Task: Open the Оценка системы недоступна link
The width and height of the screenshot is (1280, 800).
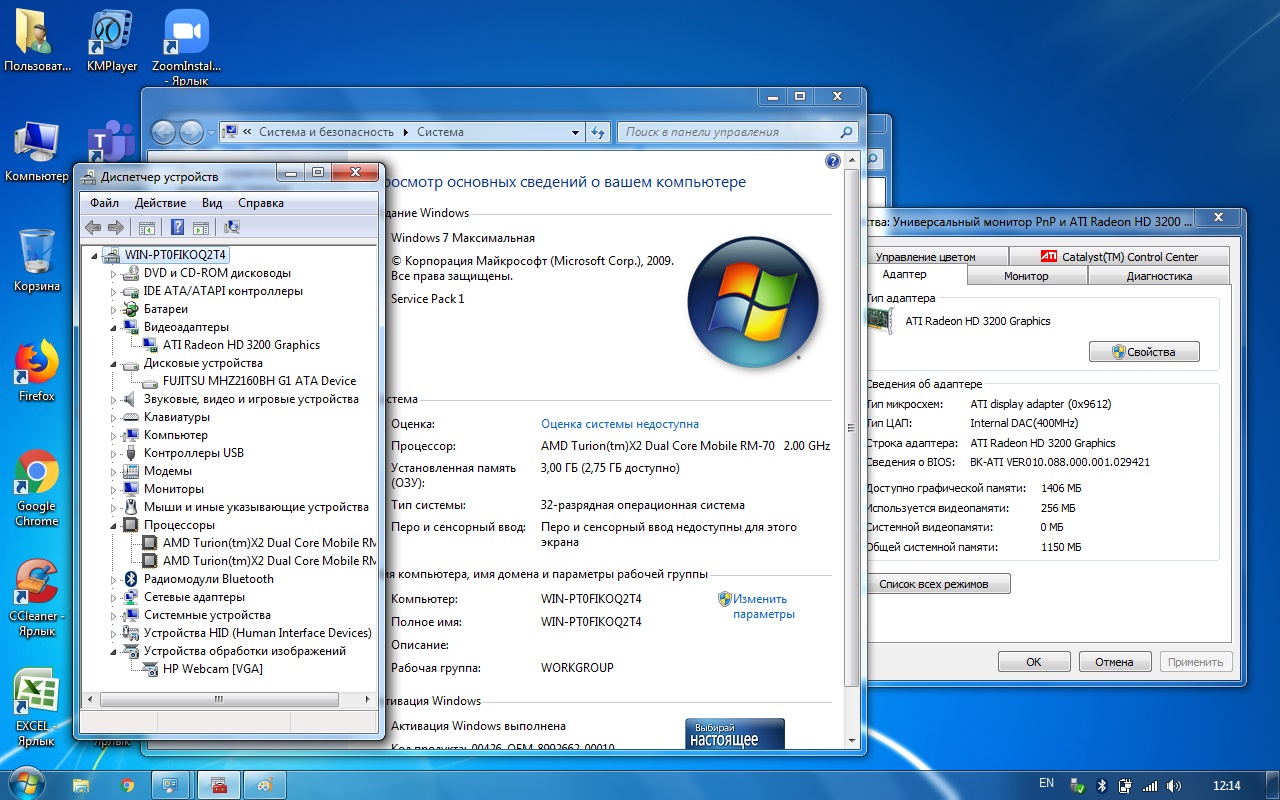Action: (620, 424)
